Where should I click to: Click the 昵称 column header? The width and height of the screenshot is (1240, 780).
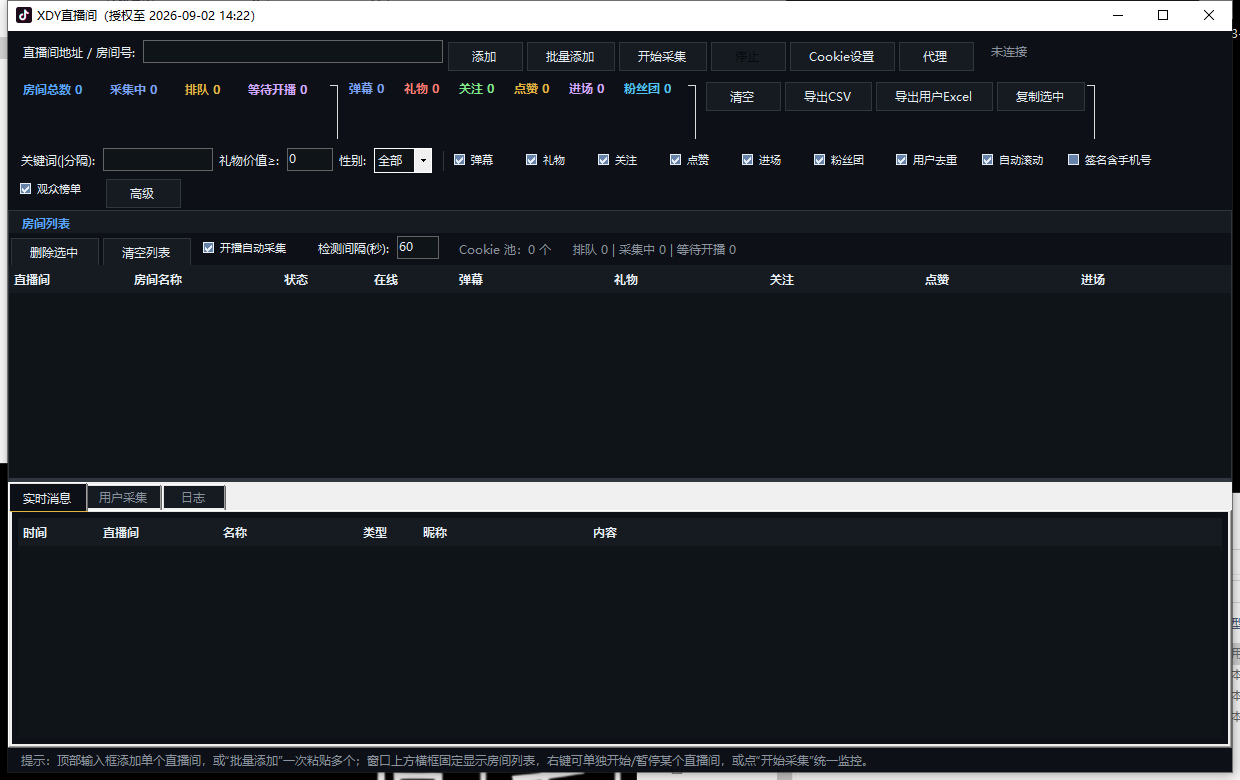(435, 533)
